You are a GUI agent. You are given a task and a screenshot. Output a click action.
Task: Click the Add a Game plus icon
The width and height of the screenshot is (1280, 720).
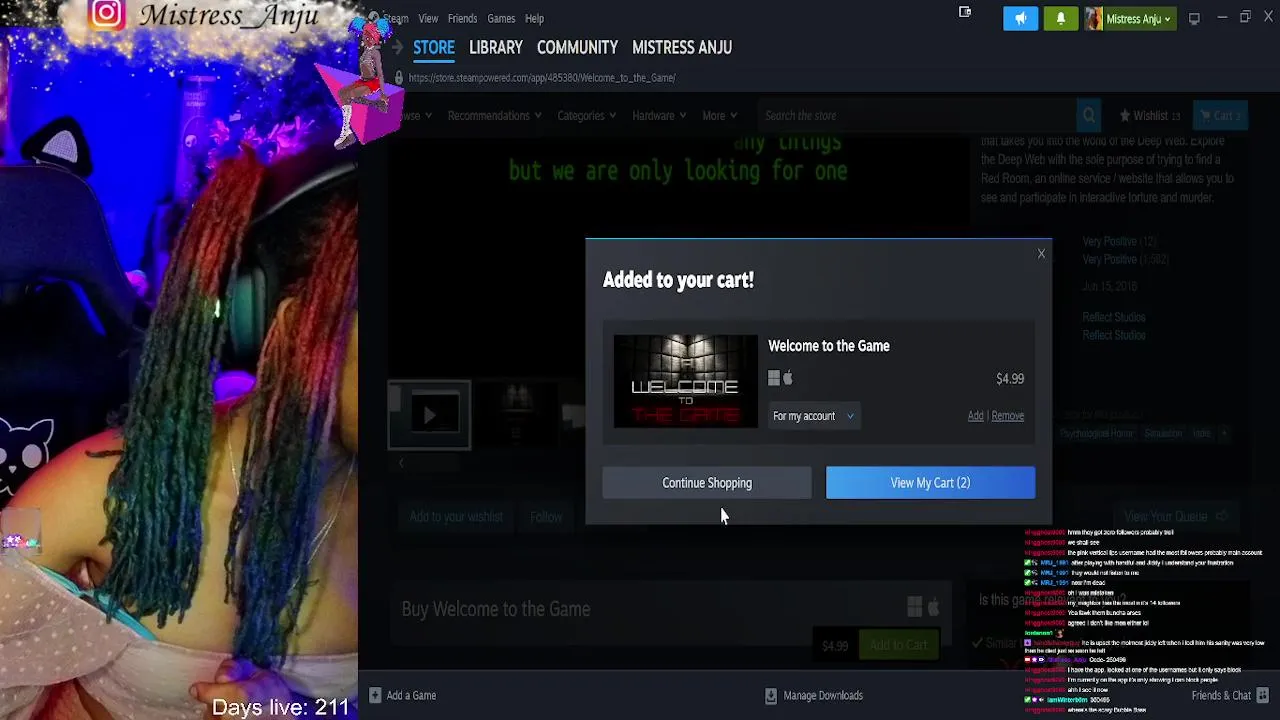pyautogui.click(x=375, y=695)
